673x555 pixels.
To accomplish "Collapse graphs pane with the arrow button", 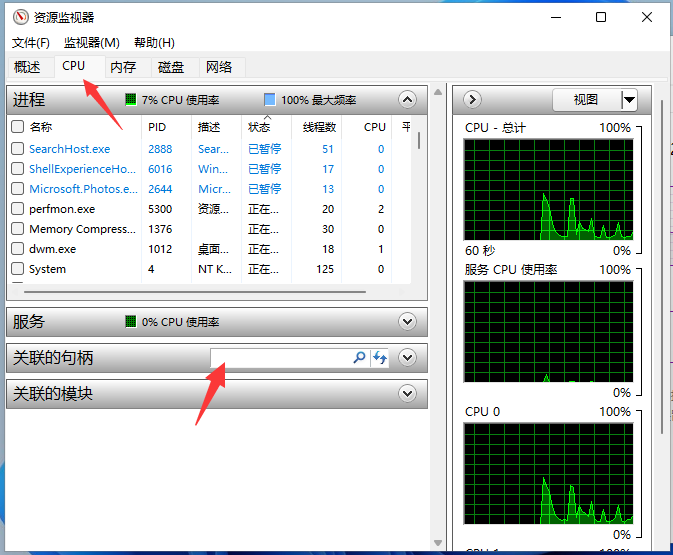I will (x=473, y=99).
